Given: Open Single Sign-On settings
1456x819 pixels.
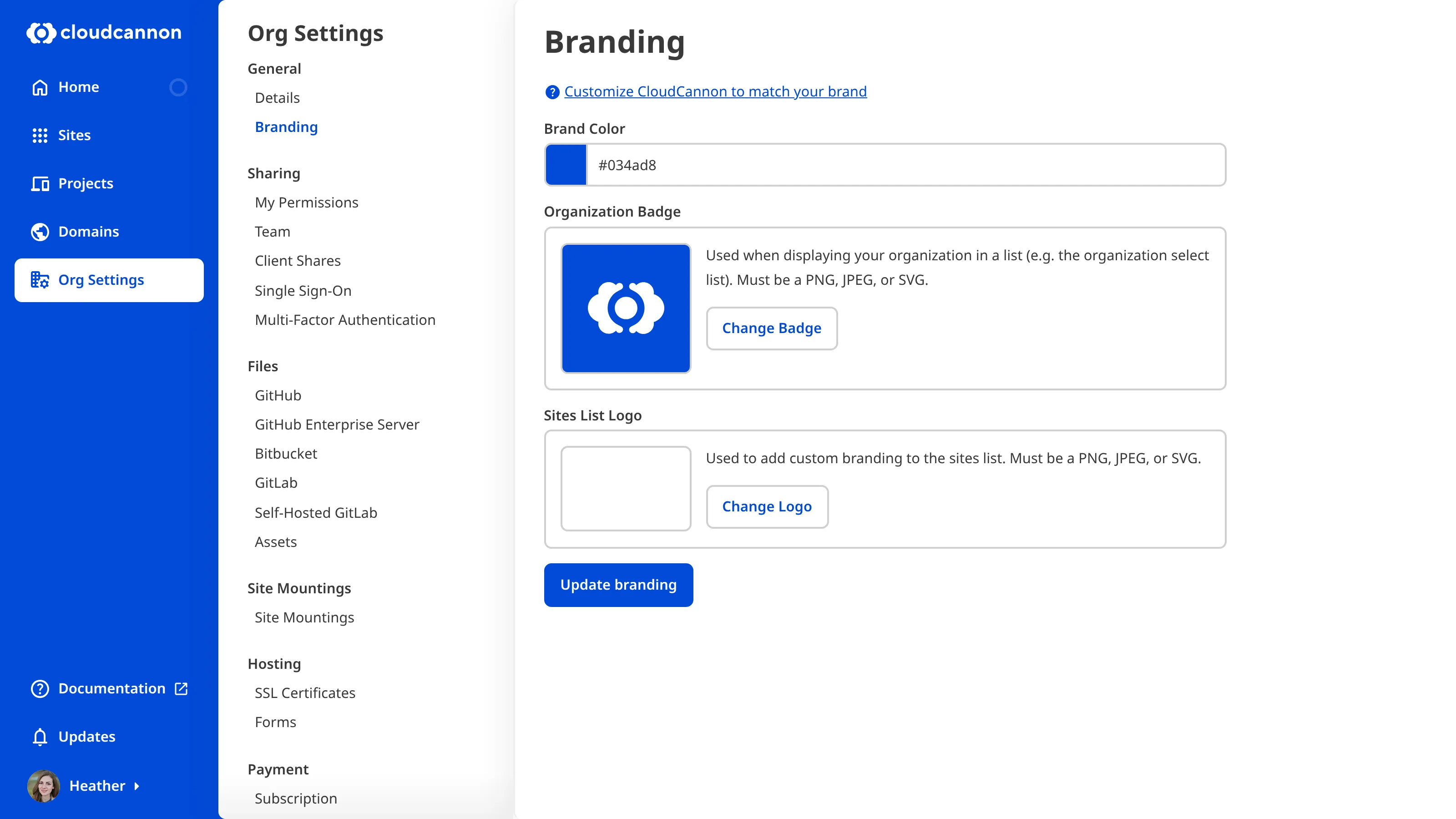Looking at the screenshot, I should click(x=303, y=291).
